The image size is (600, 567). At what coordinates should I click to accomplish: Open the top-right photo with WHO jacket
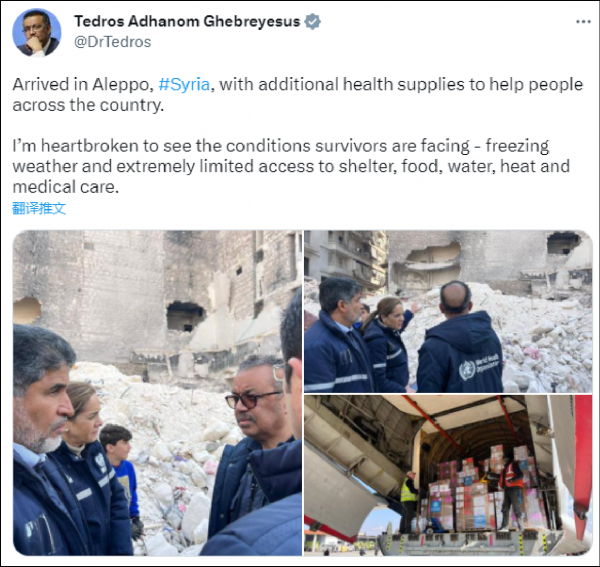pyautogui.click(x=448, y=311)
